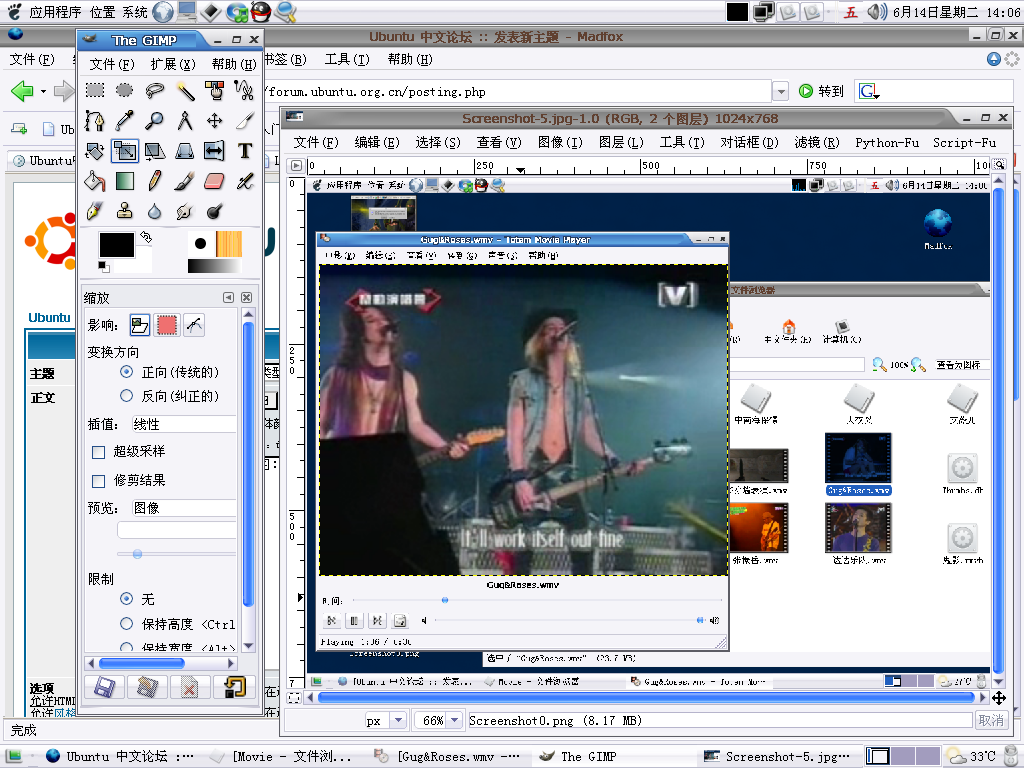Select the Fuzzy Select magic wand tool
The image size is (1024, 768).
[x=185, y=90]
